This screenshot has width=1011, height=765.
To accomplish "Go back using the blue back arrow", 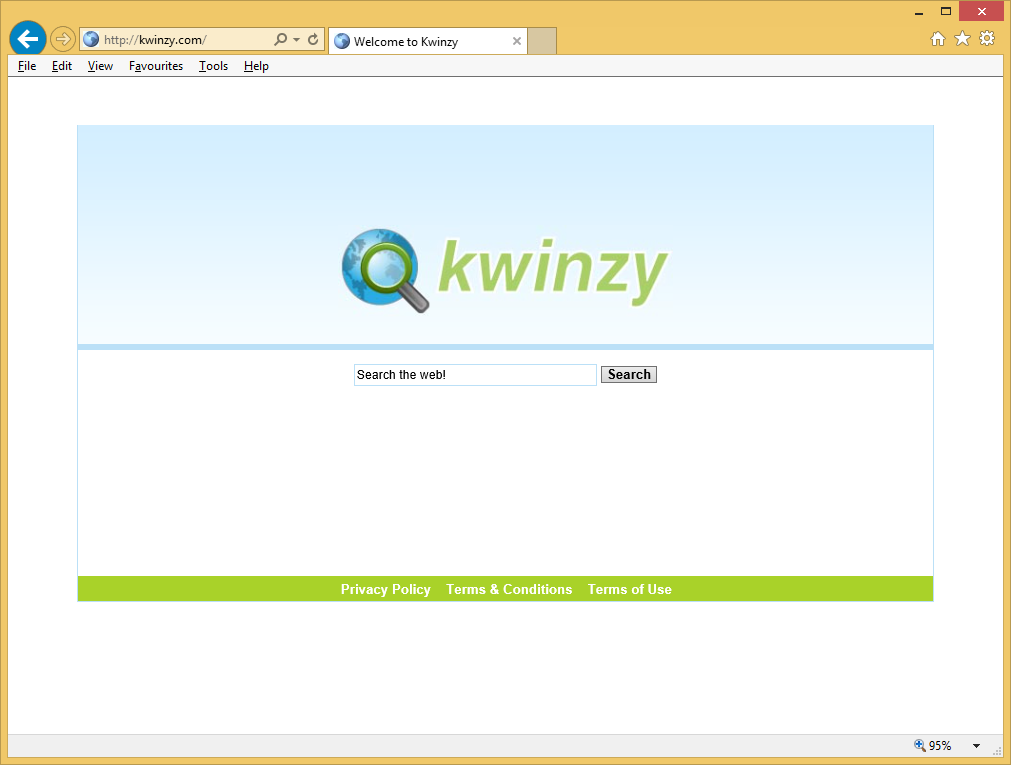I will [x=28, y=39].
